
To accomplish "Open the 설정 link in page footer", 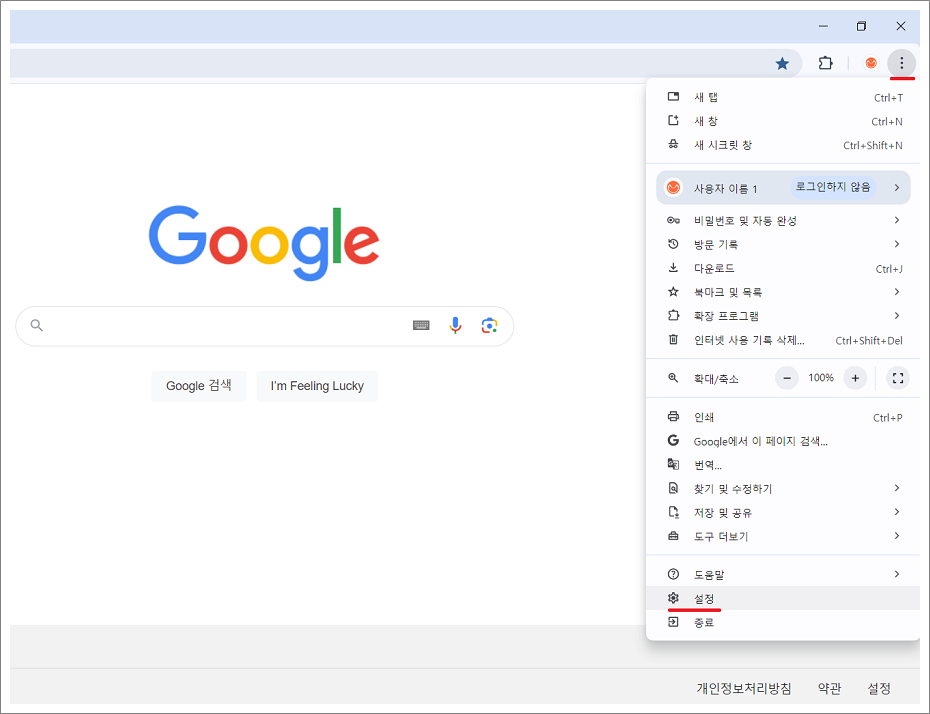I will [879, 688].
